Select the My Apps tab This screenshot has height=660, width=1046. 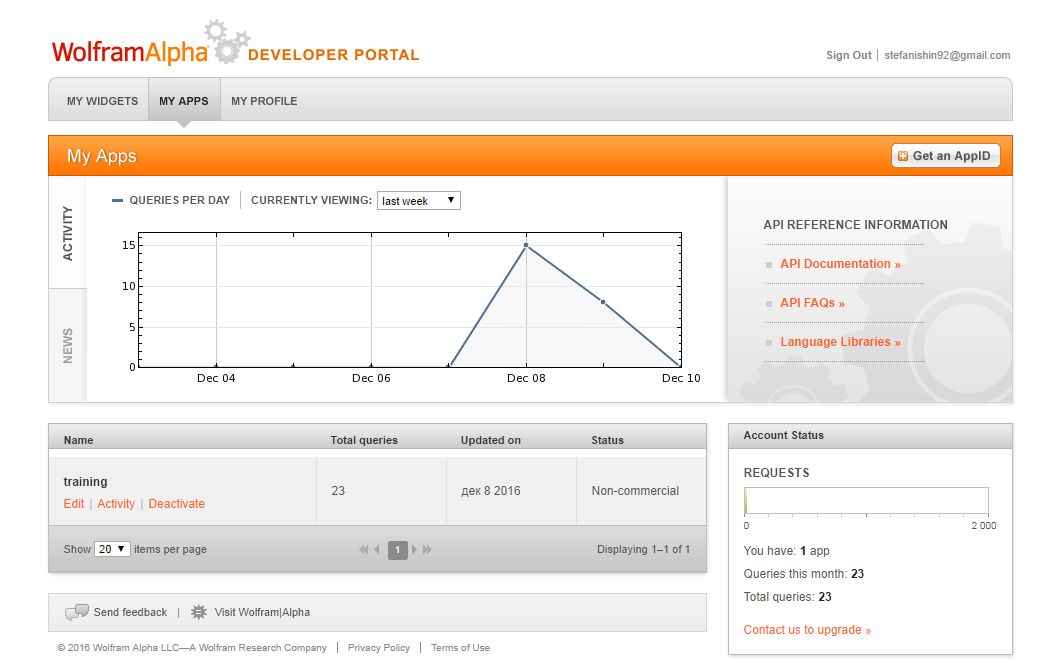click(x=184, y=101)
